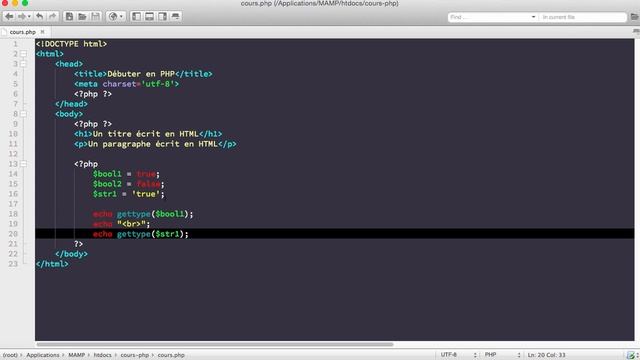Image resolution: width=640 pixels, height=360 pixels.
Task: Toggle the bottom pane
Action: pos(149,16)
